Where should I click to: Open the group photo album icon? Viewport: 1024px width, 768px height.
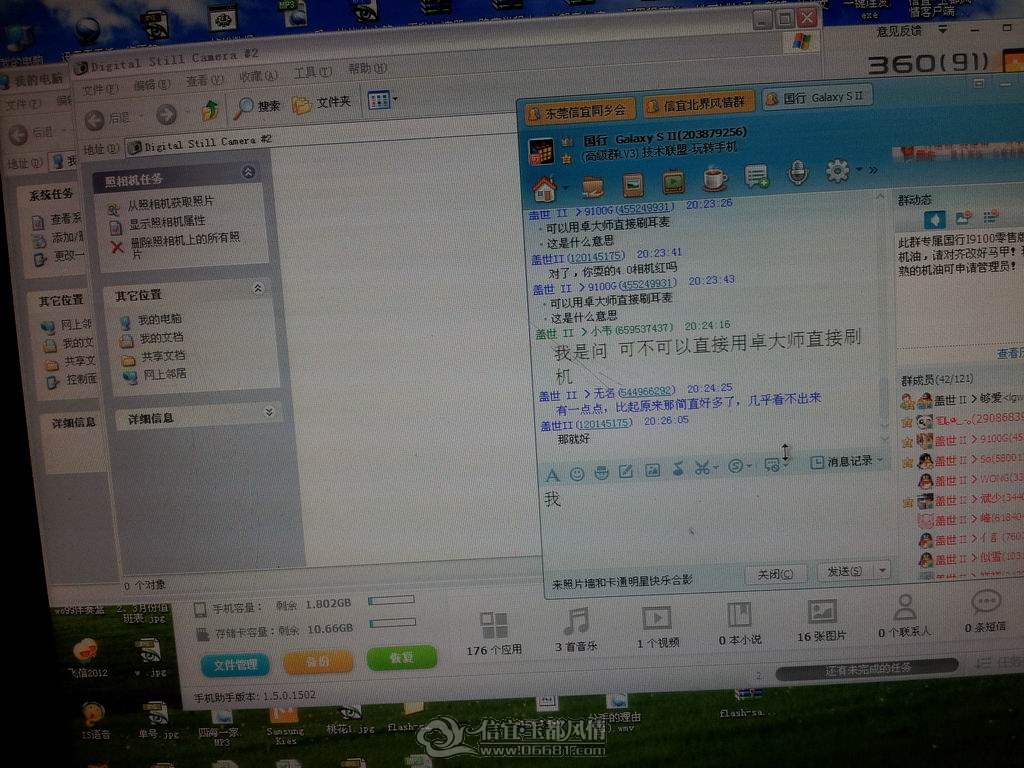(x=632, y=185)
